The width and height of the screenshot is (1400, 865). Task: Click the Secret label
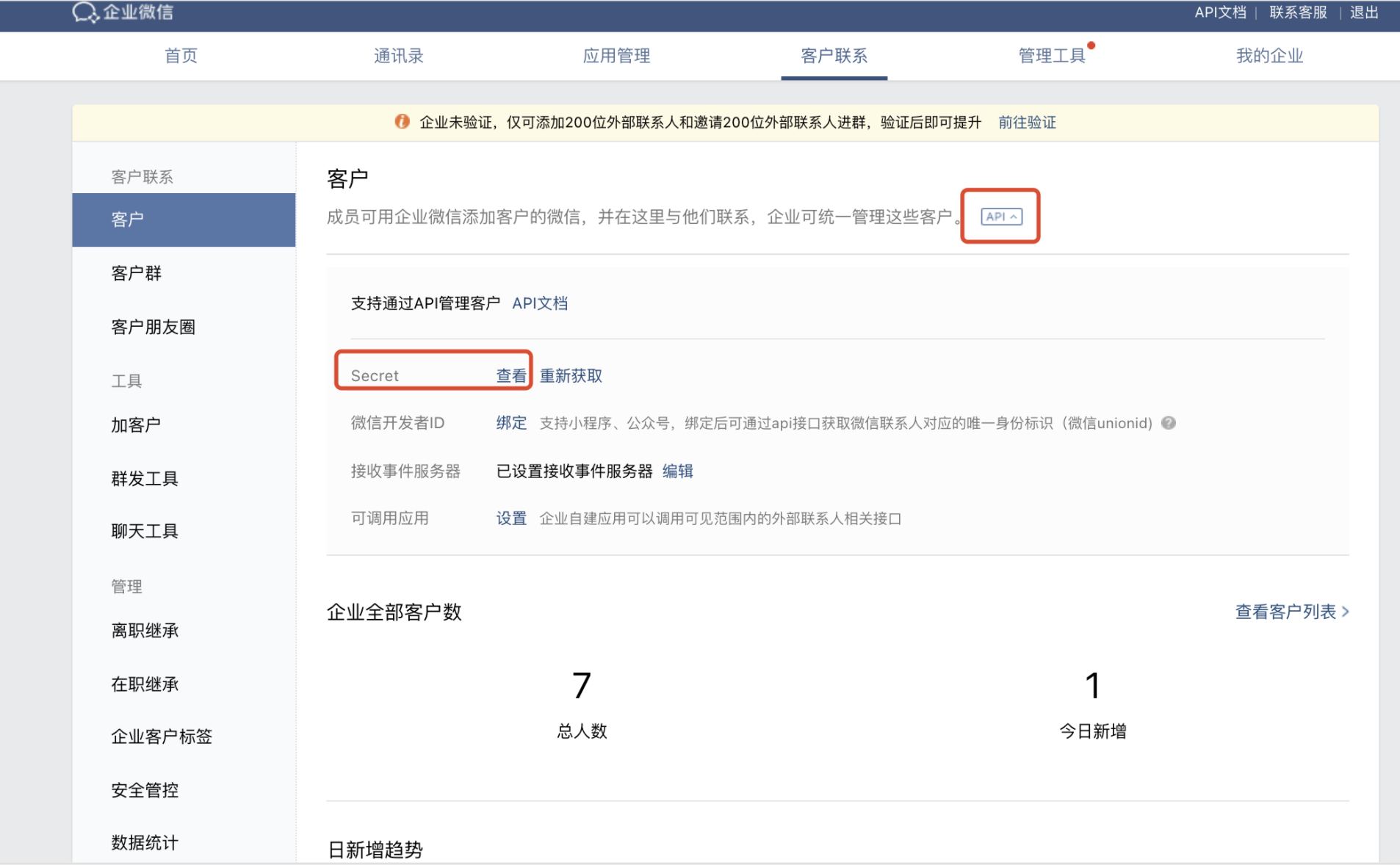[375, 376]
